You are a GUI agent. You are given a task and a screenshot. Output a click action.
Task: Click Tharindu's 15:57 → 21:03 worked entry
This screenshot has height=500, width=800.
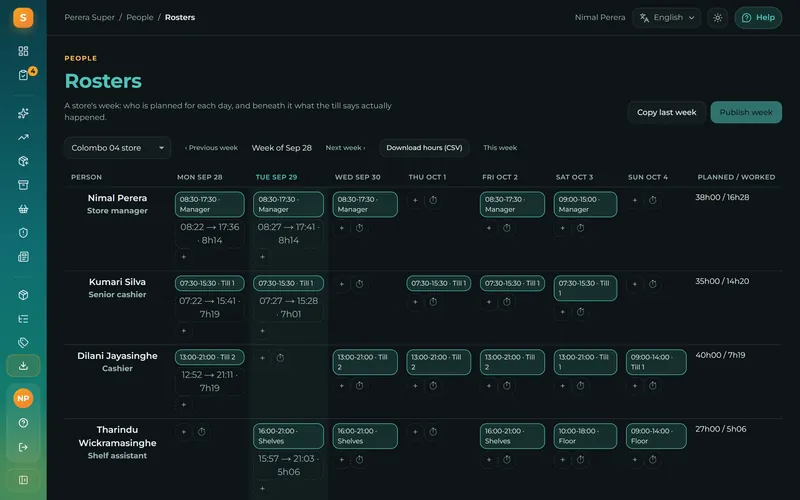[288, 465]
